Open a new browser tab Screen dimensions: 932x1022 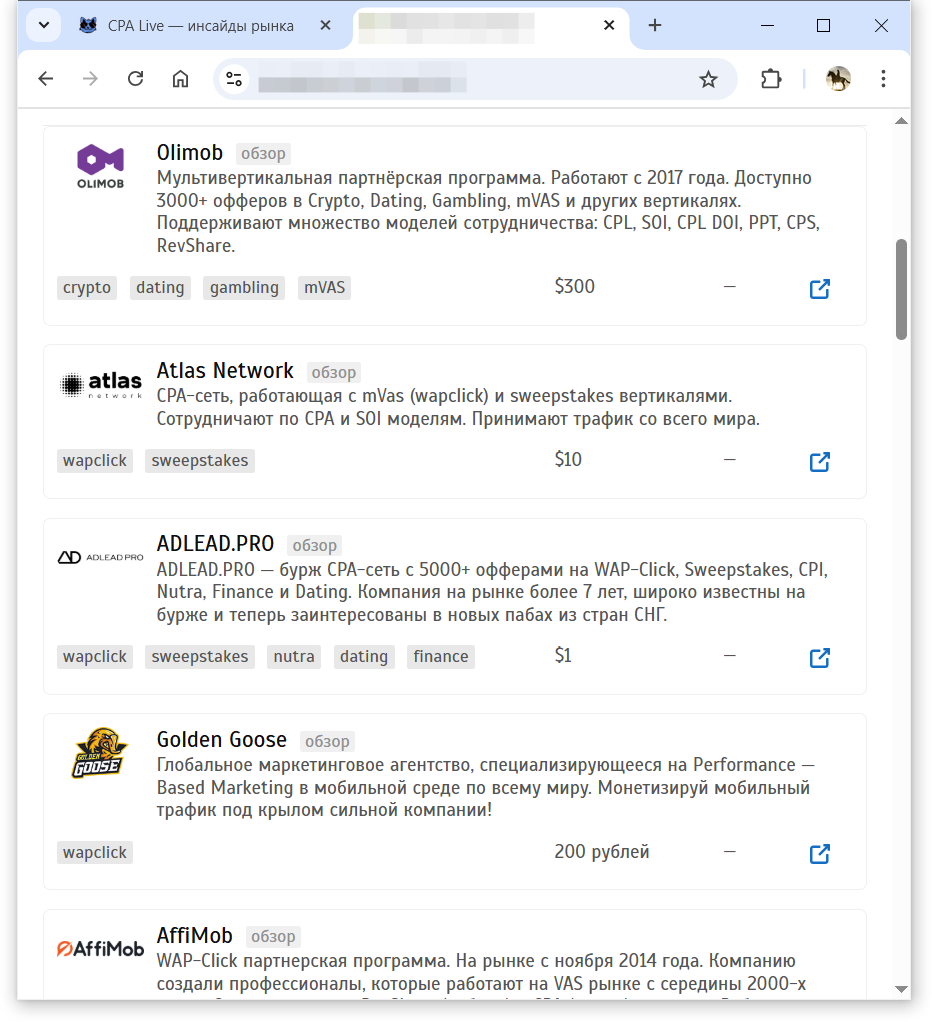(x=655, y=25)
